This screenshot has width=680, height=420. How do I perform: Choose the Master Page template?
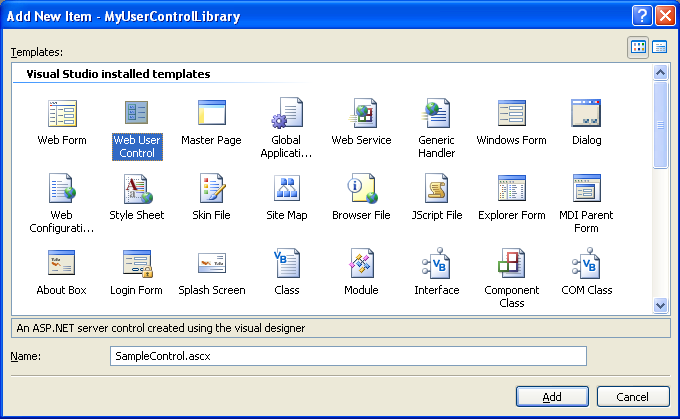211,113
